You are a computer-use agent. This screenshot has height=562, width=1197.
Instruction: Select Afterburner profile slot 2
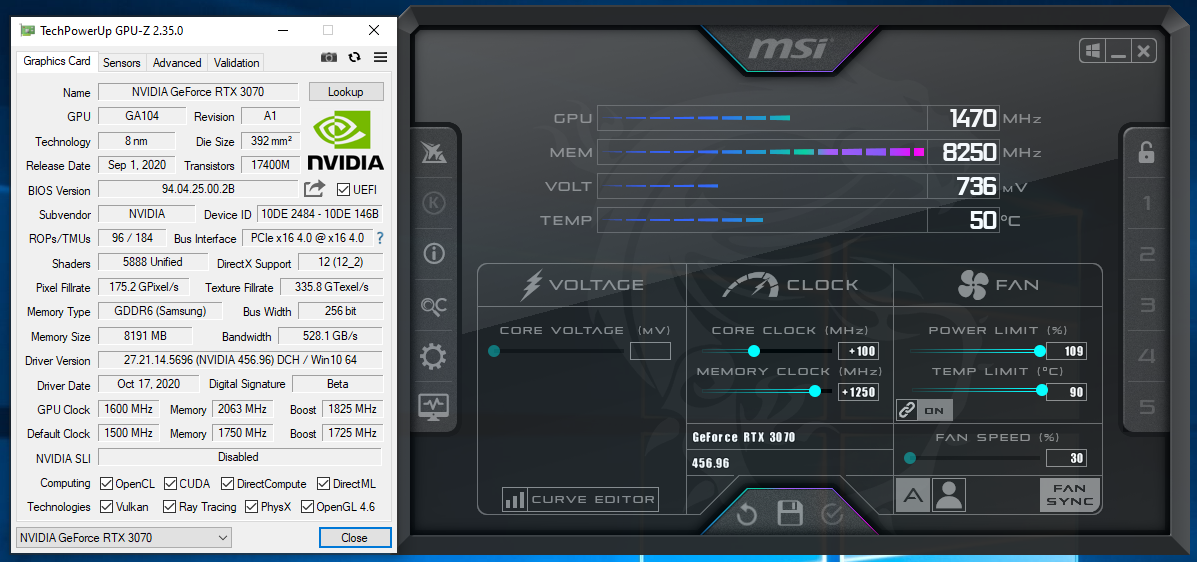coord(1147,254)
